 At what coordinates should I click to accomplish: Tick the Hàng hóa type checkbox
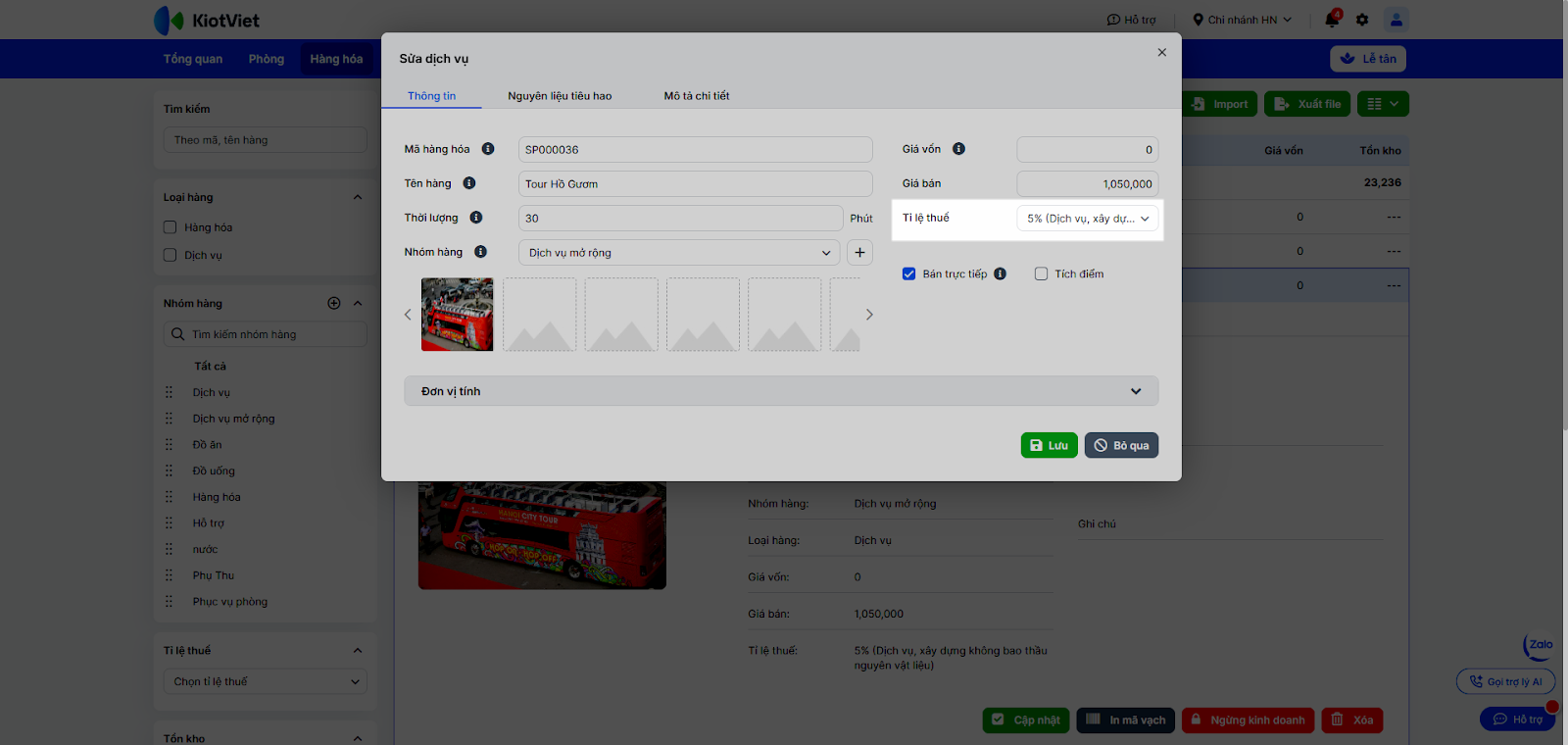click(x=171, y=227)
